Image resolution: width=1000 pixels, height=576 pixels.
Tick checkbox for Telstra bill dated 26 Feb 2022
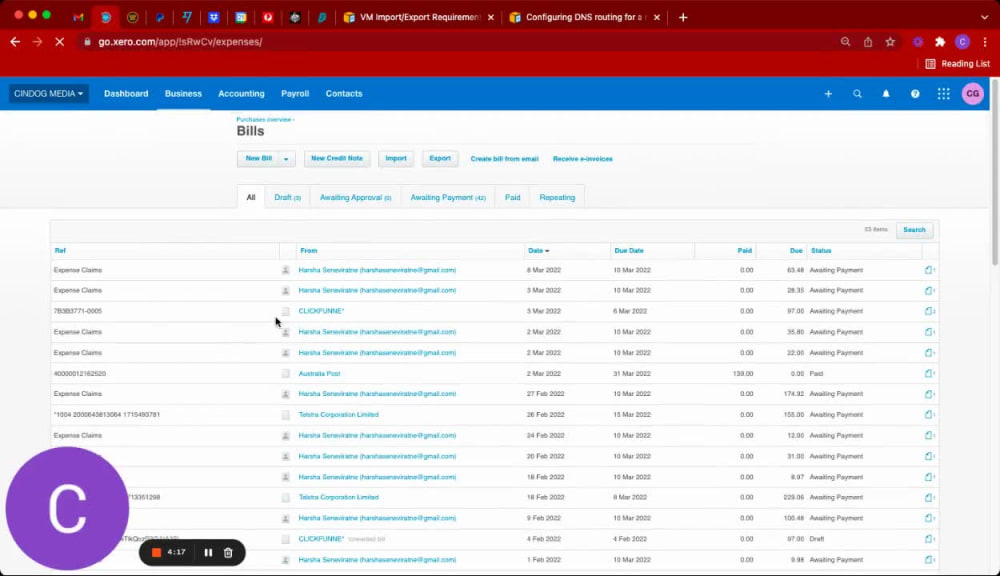pyautogui.click(x=286, y=415)
